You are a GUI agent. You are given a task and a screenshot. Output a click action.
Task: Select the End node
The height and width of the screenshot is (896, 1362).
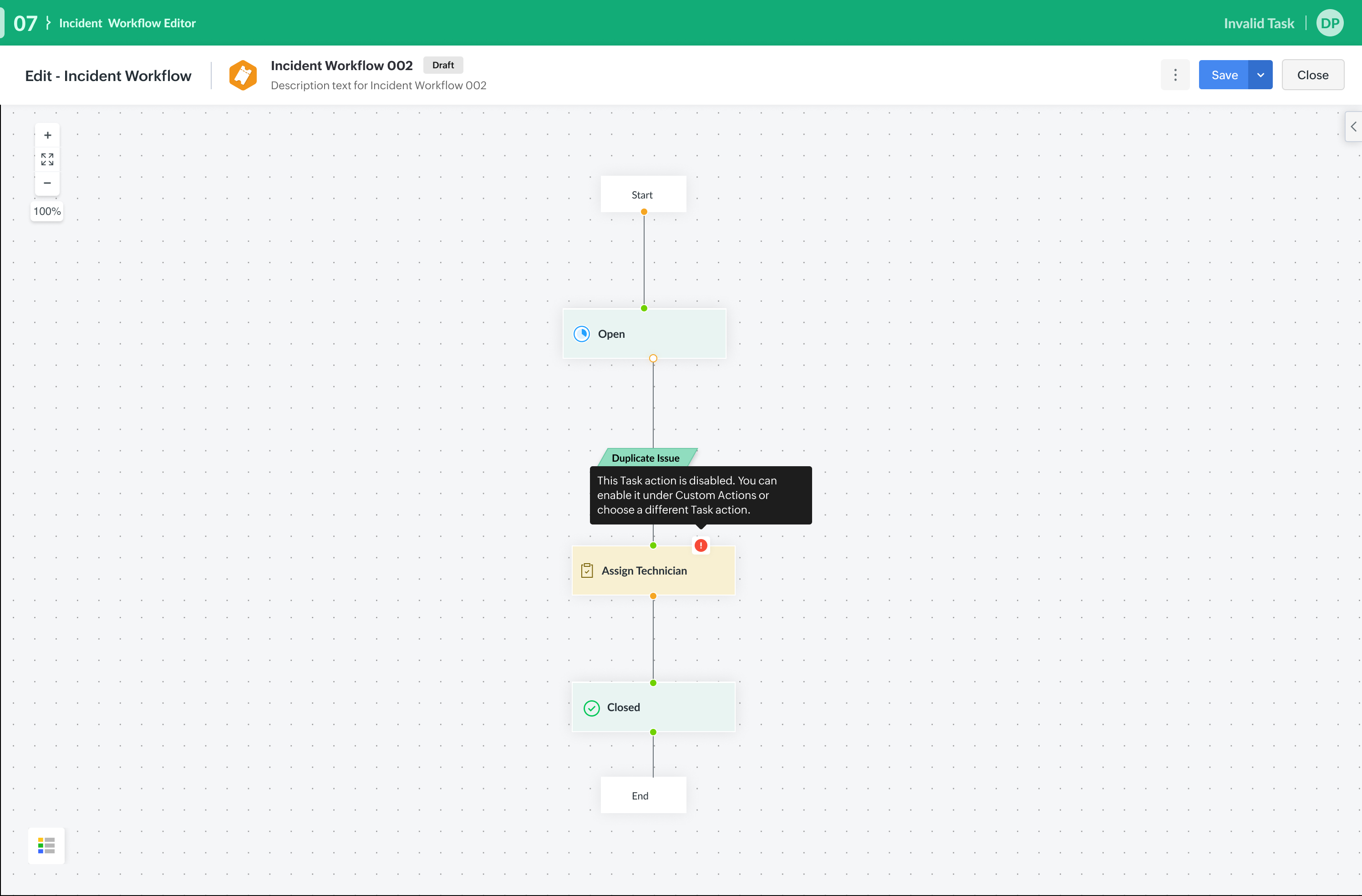643,795
